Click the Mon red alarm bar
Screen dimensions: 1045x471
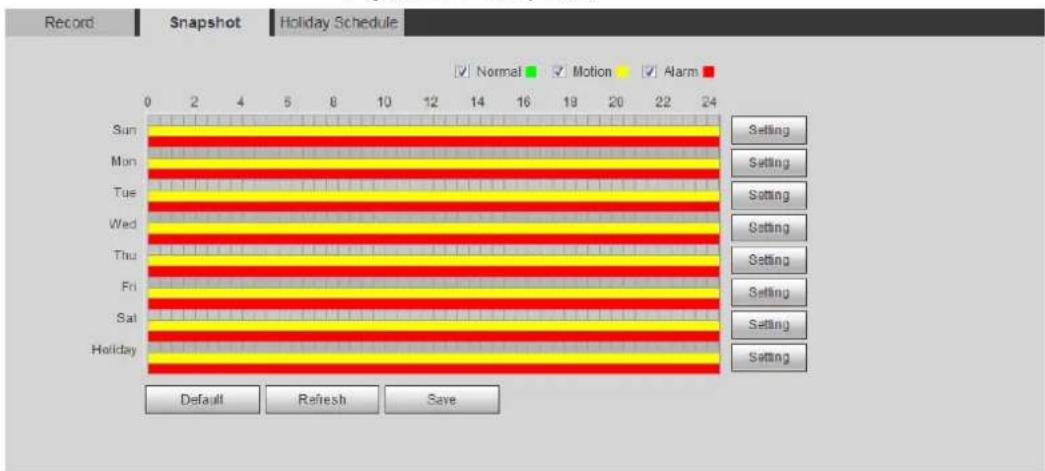pos(433,174)
